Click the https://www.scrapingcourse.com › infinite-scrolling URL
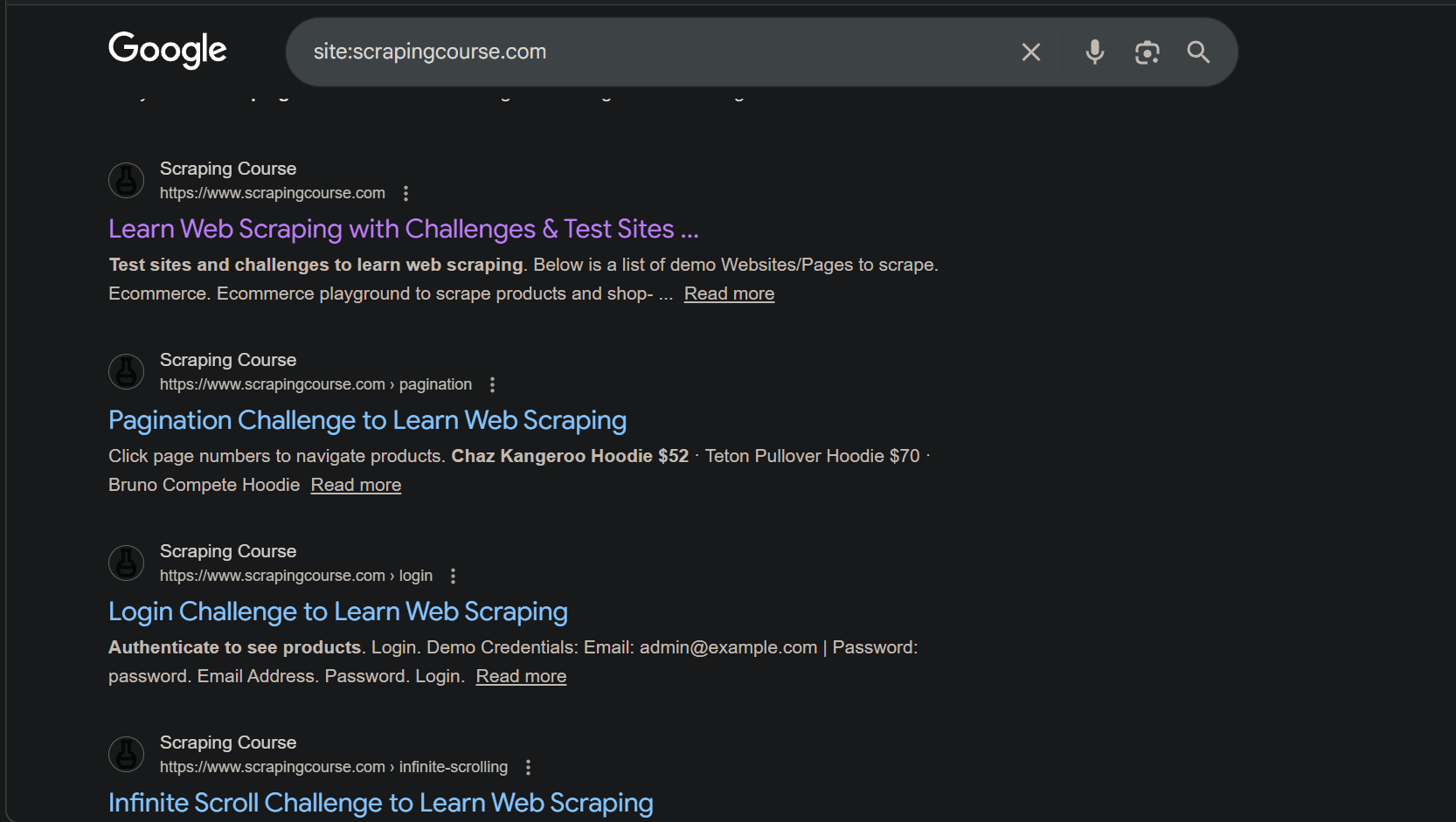Viewport: 1456px width, 822px height. coord(334,767)
